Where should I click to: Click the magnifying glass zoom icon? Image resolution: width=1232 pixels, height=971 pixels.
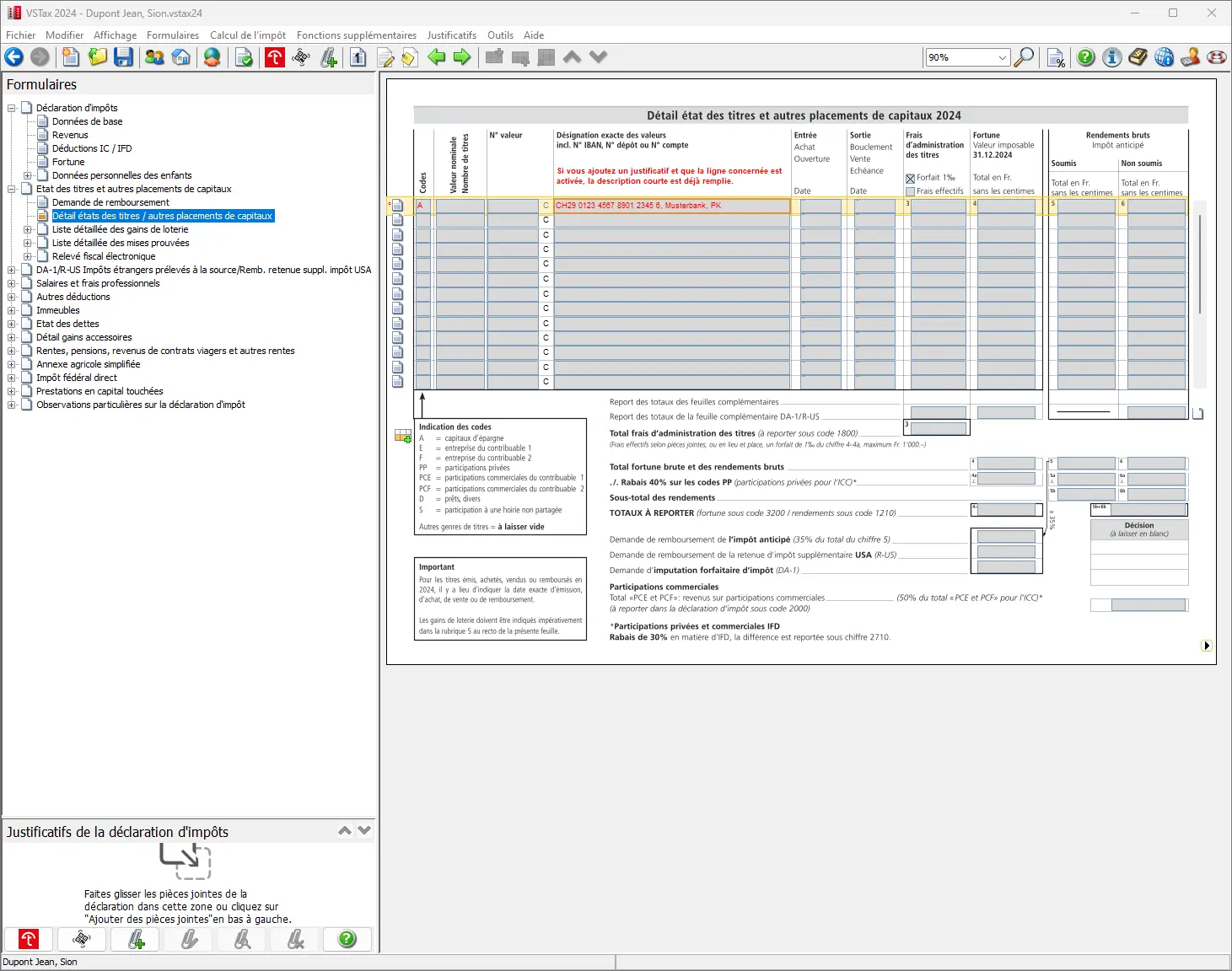pos(1024,57)
